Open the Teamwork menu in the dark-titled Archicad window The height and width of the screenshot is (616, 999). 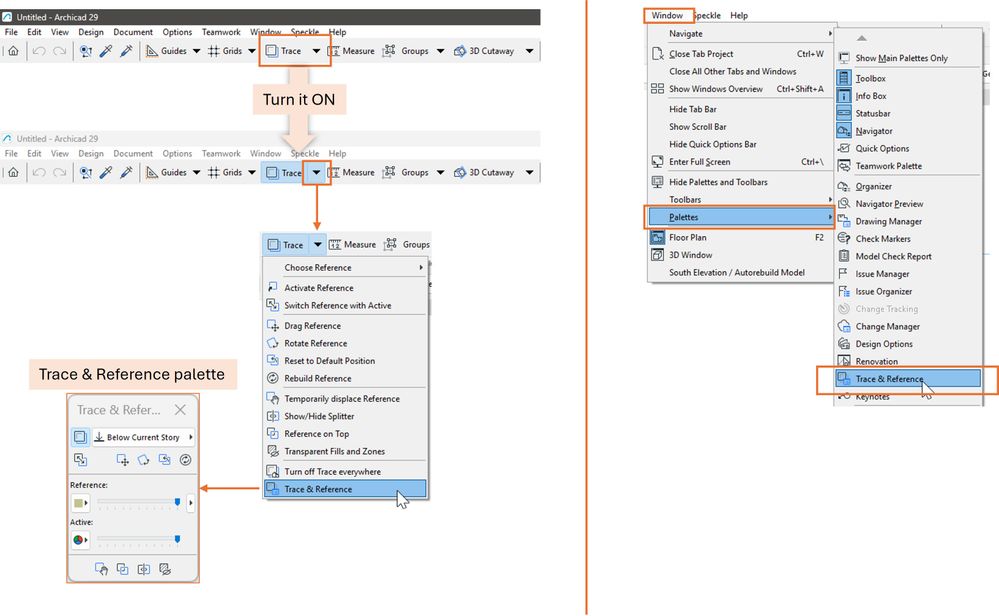tap(221, 32)
